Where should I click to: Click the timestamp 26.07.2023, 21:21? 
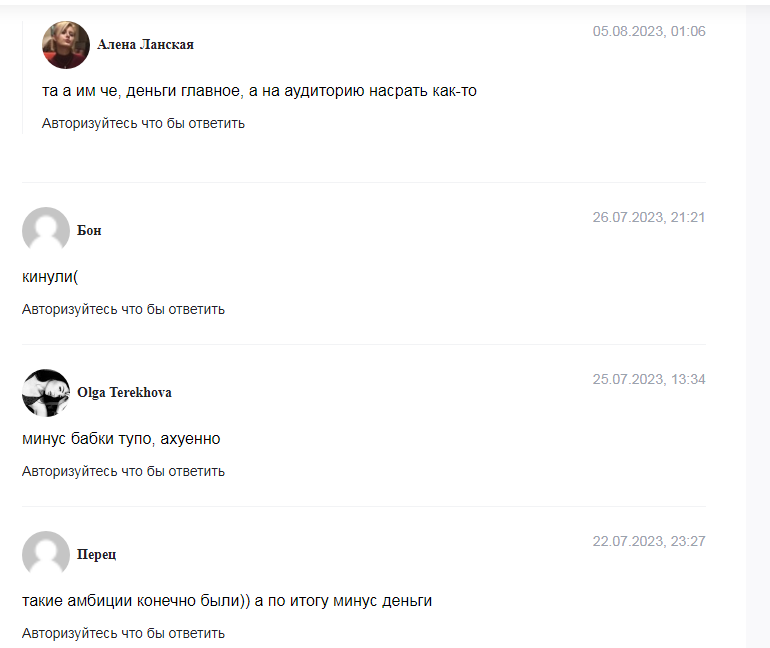649,217
